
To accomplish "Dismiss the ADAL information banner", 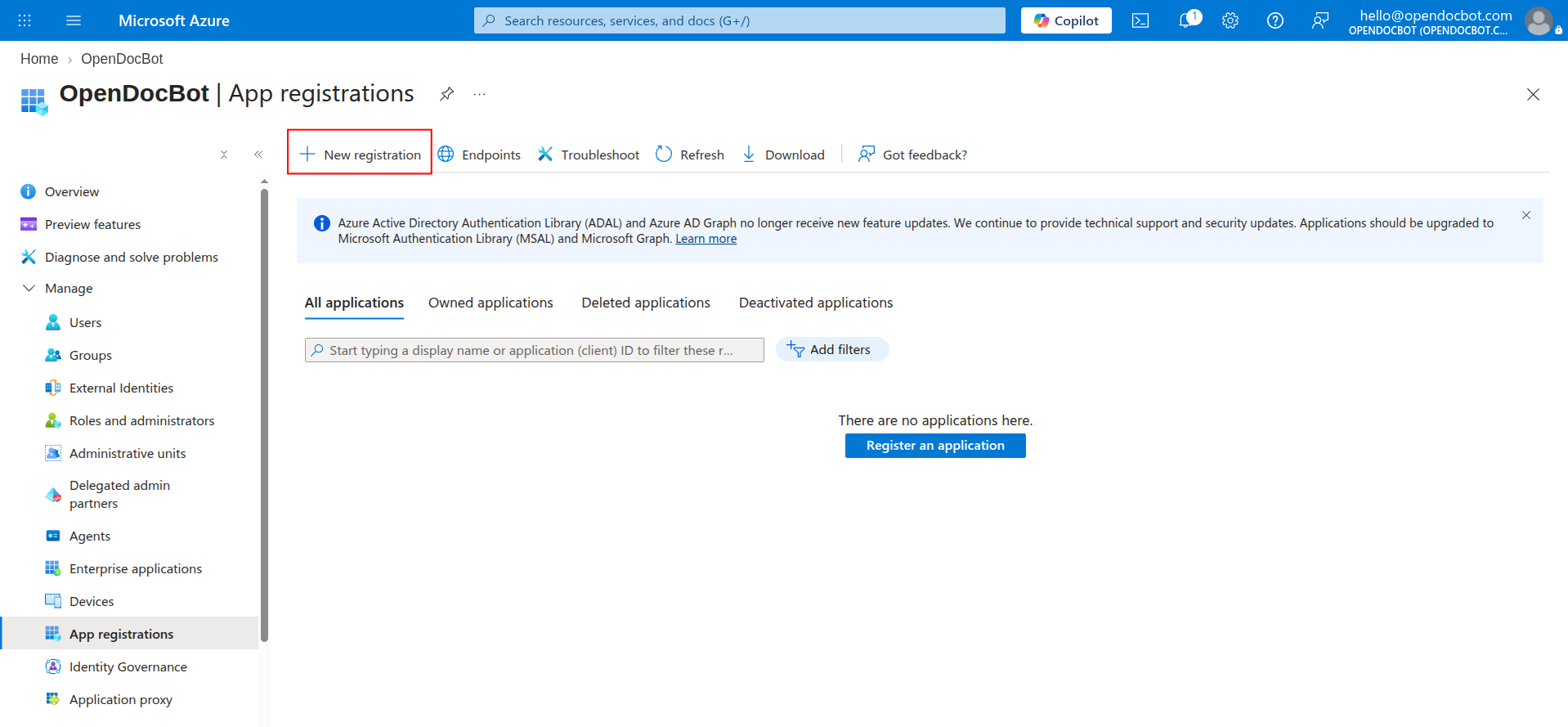I will coord(1526,215).
